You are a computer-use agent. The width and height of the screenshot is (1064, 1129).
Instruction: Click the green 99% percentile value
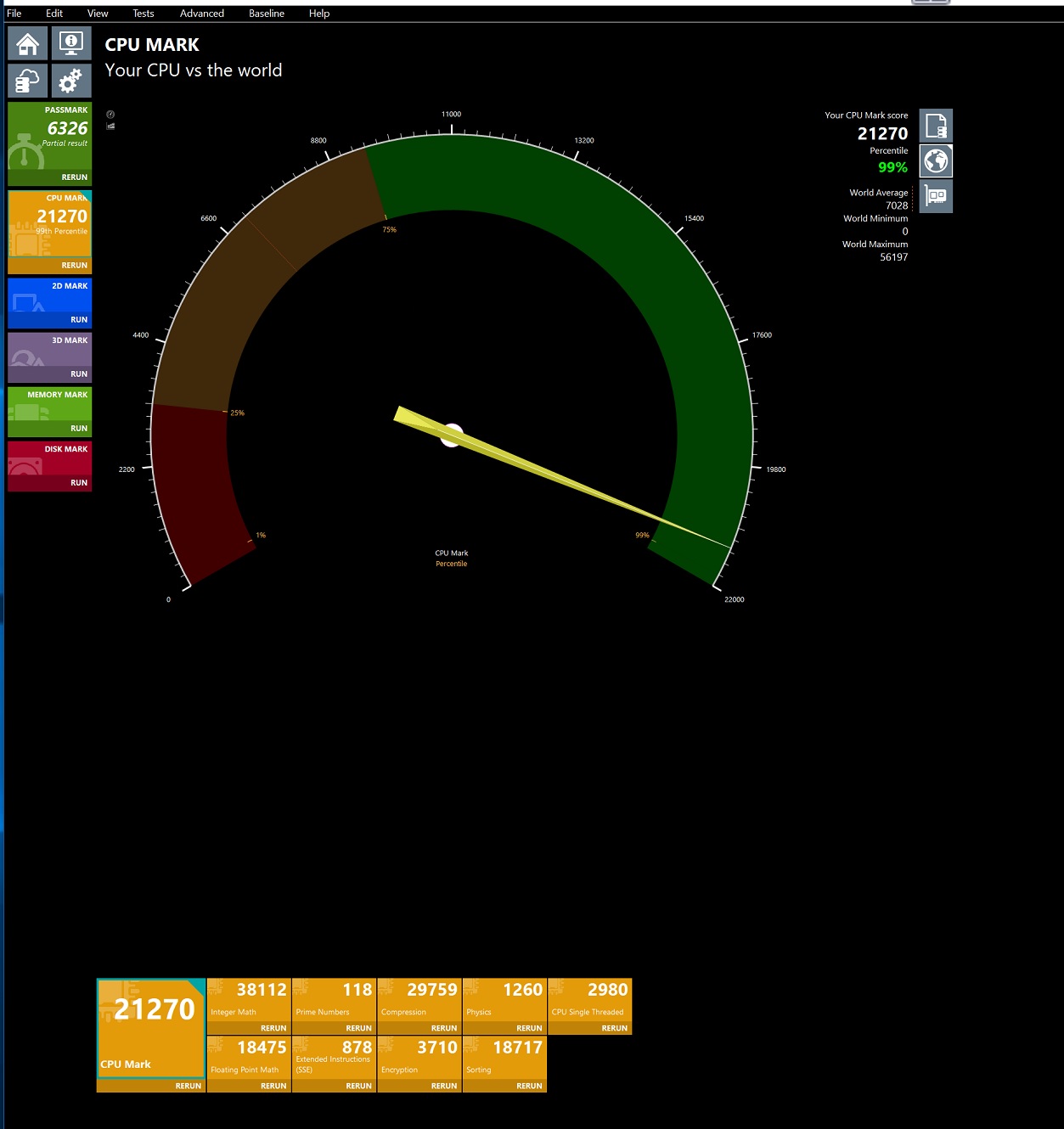(892, 167)
